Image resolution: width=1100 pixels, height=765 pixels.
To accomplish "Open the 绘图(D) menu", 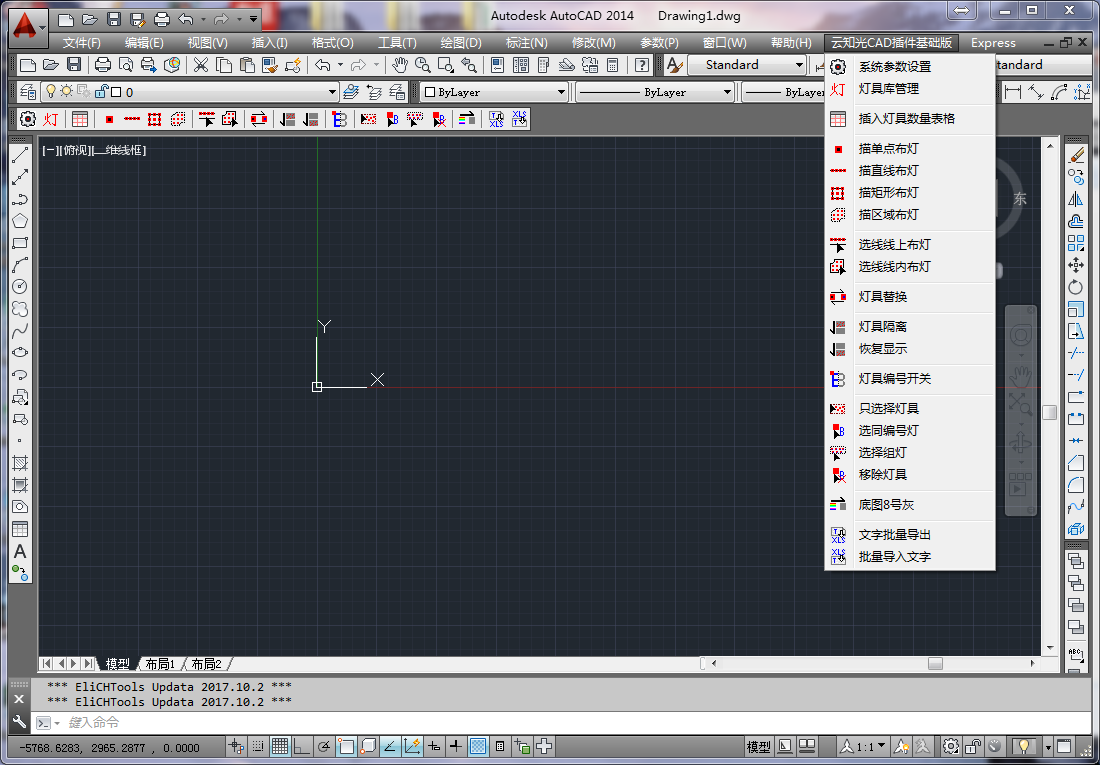I will pos(461,43).
